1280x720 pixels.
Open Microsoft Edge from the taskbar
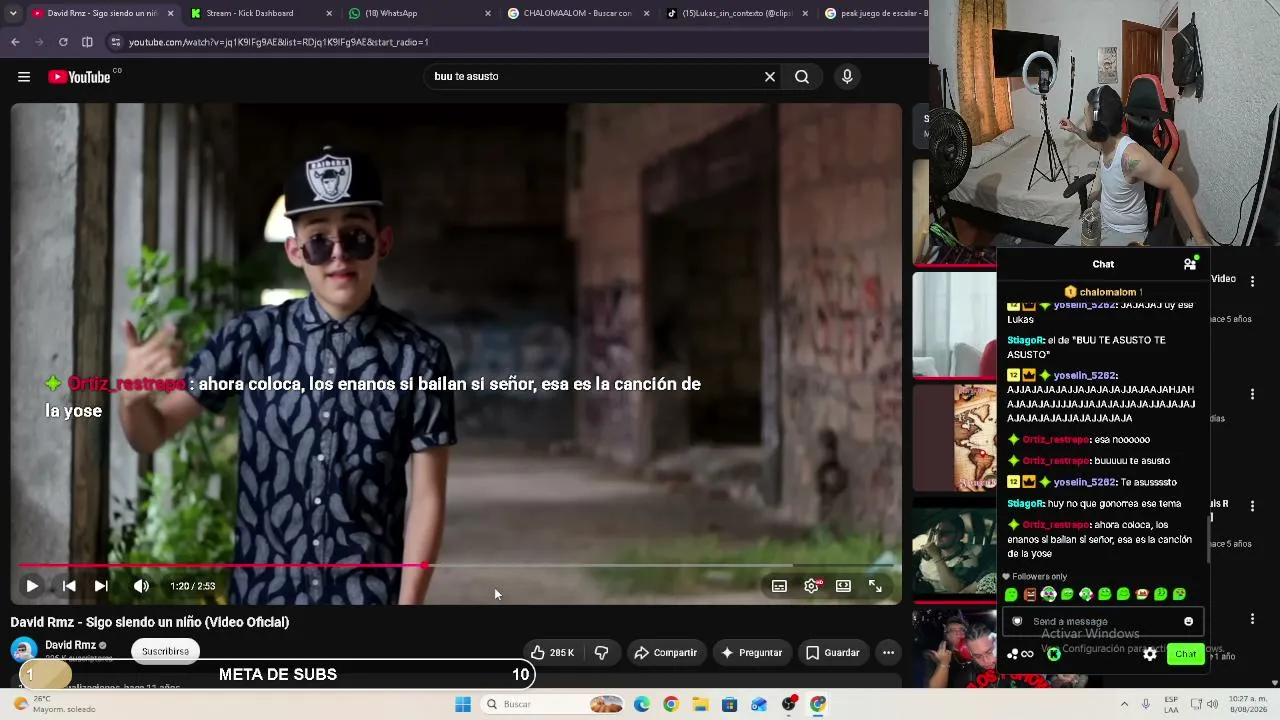click(x=641, y=704)
